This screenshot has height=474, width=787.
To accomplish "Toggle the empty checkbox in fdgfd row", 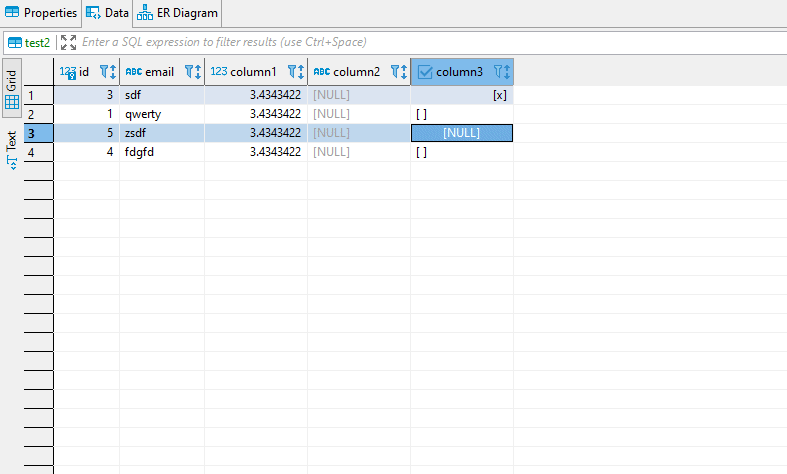I will point(422,152).
